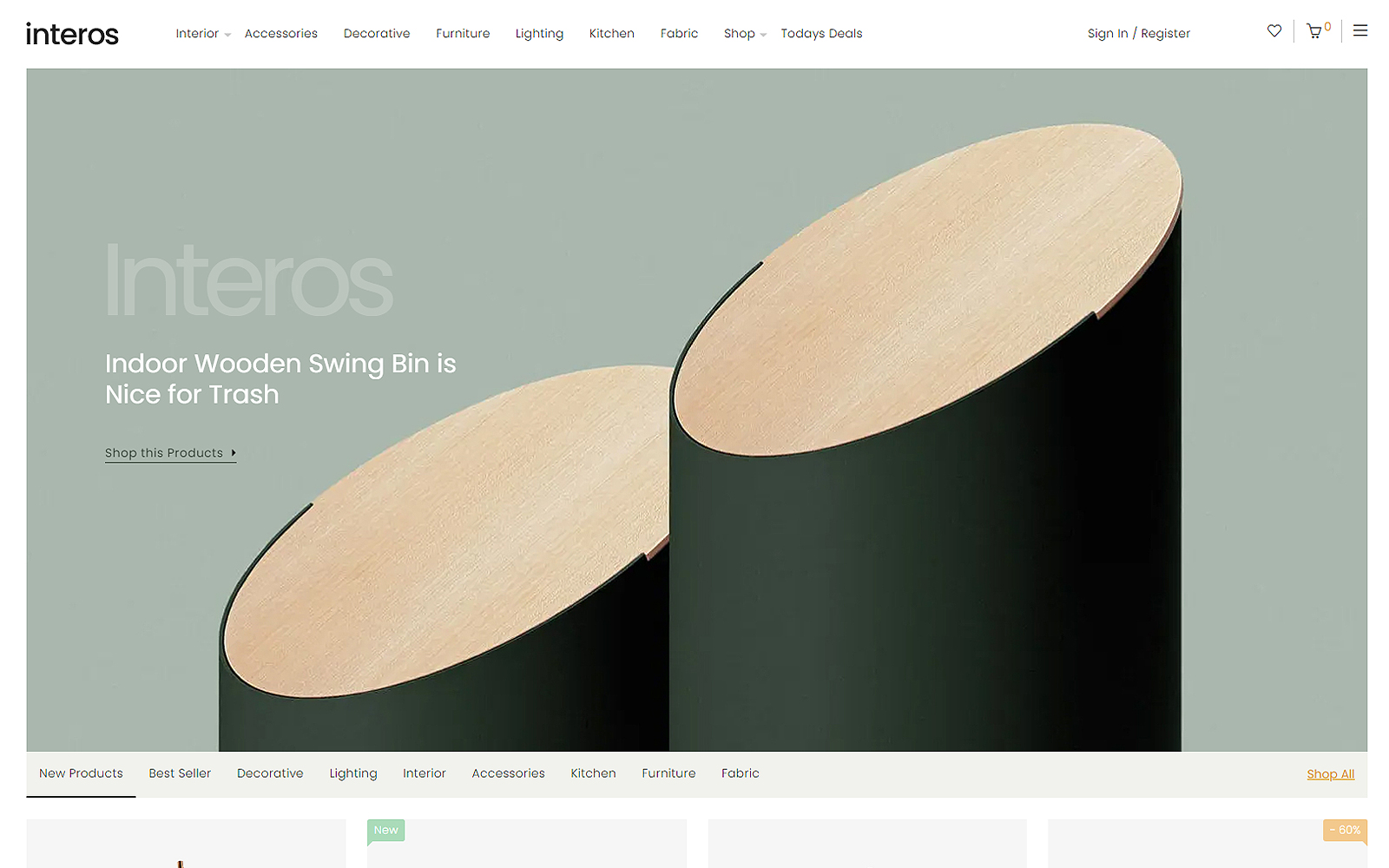The height and width of the screenshot is (868, 1389).
Task: Click the - 60% discount badge
Action: pyautogui.click(x=1345, y=830)
